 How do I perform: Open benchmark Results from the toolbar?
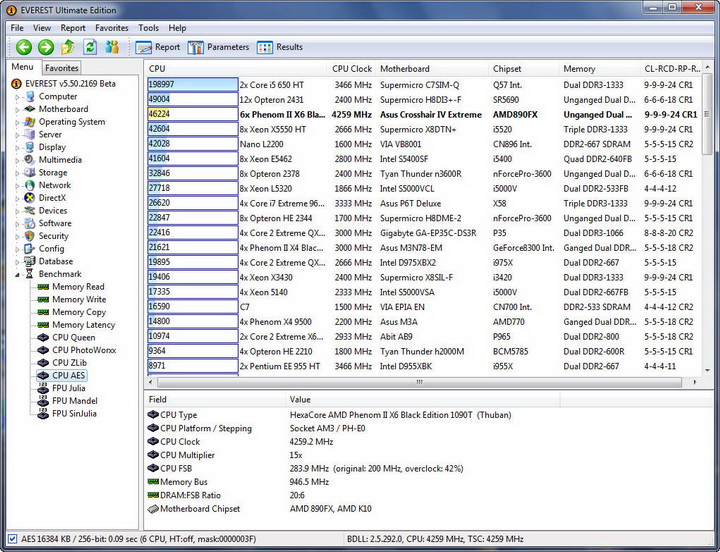[x=280, y=47]
